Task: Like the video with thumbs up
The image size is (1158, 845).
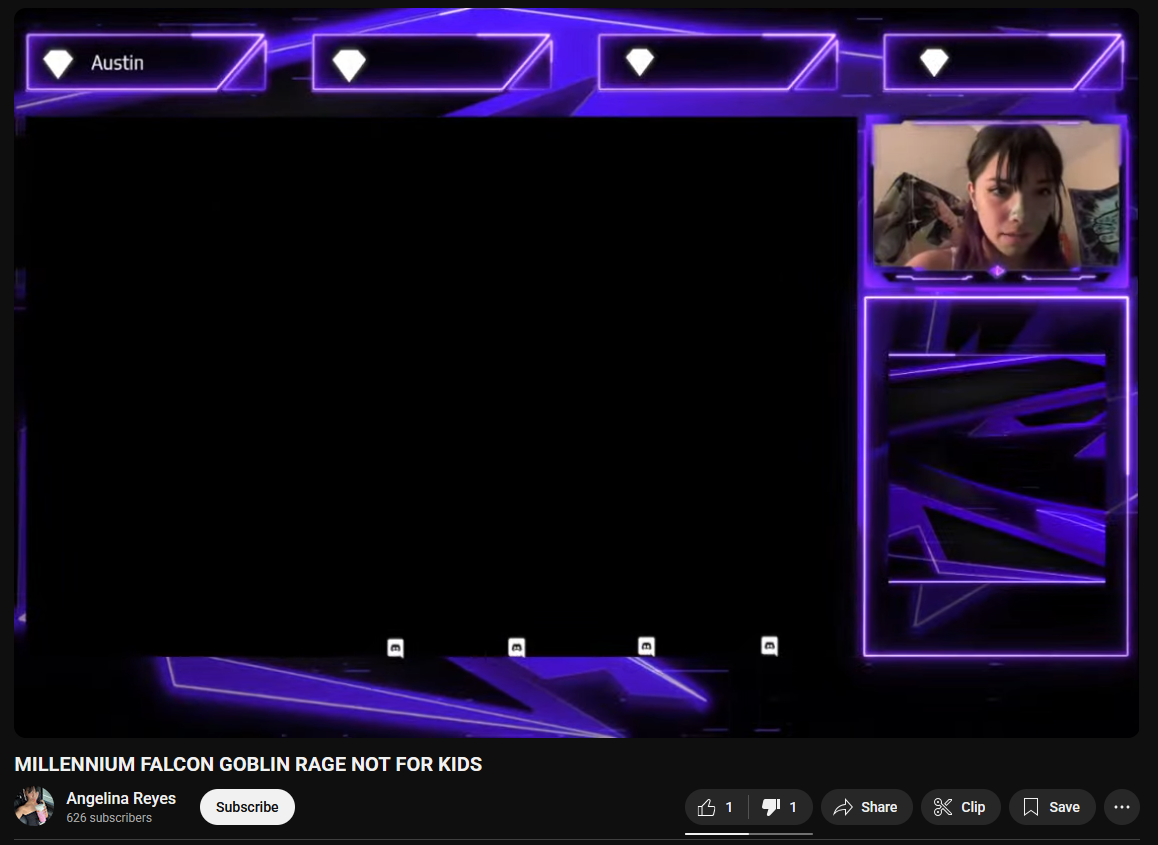Action: coord(716,807)
